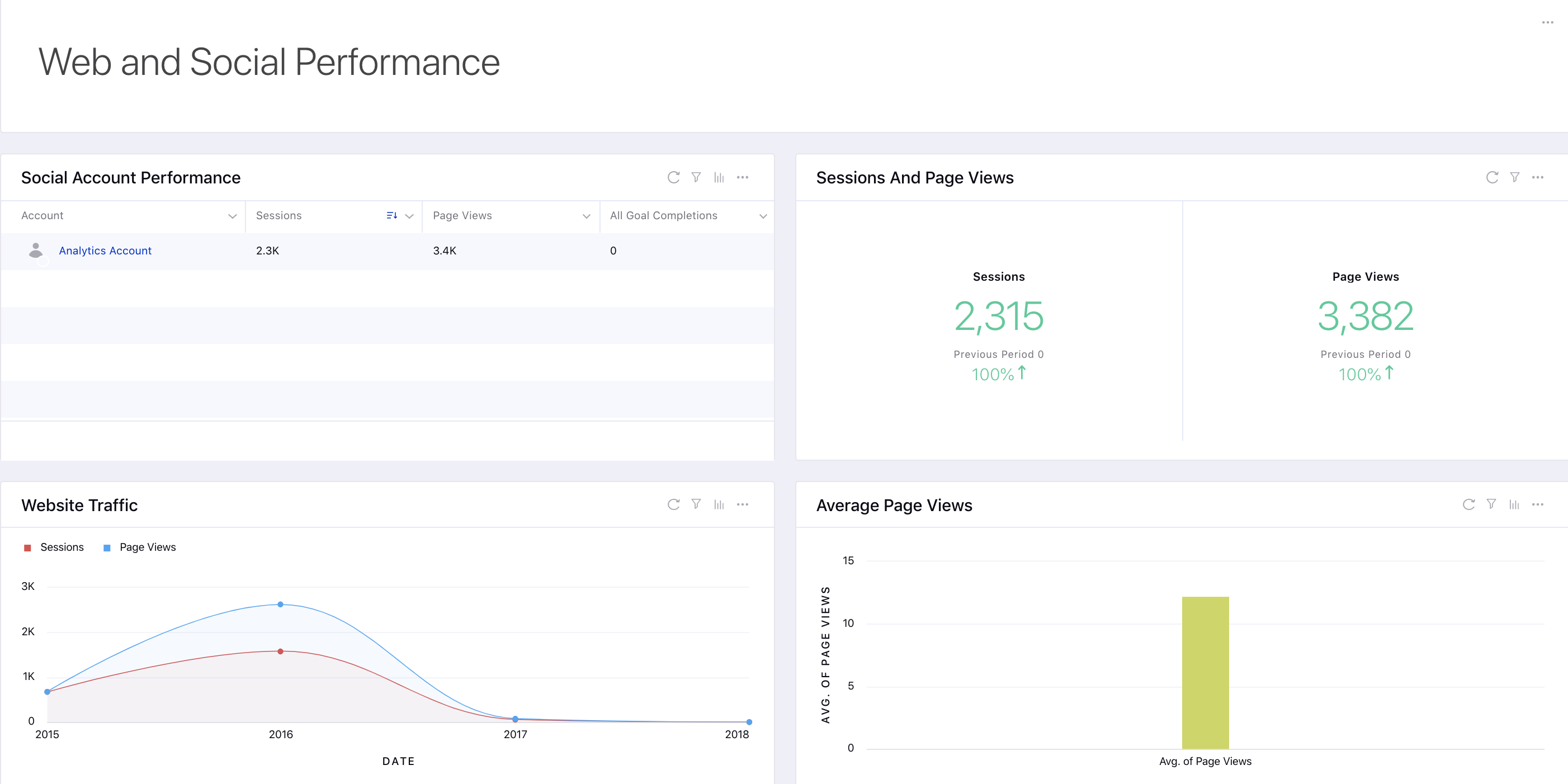Filter the Website Traffic widget
This screenshot has width=1568, height=784.
pos(696,504)
